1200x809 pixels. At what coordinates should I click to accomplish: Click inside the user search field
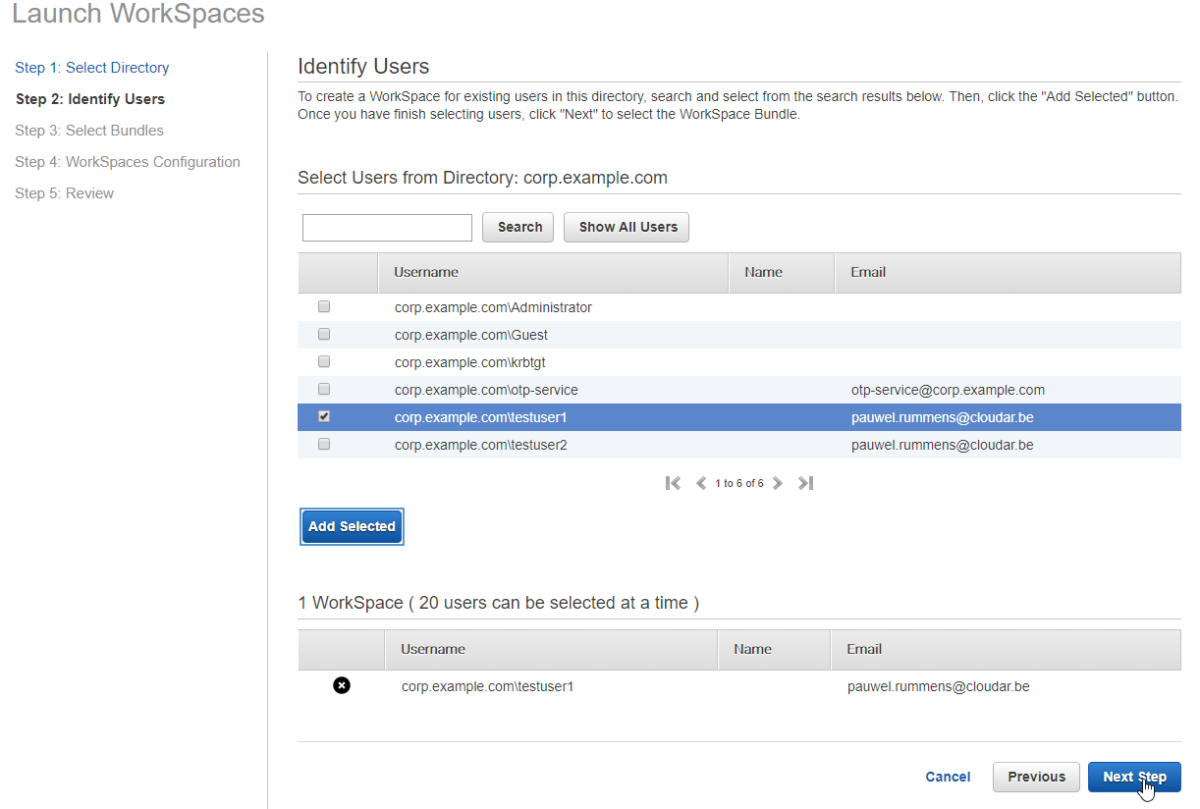tap(387, 227)
